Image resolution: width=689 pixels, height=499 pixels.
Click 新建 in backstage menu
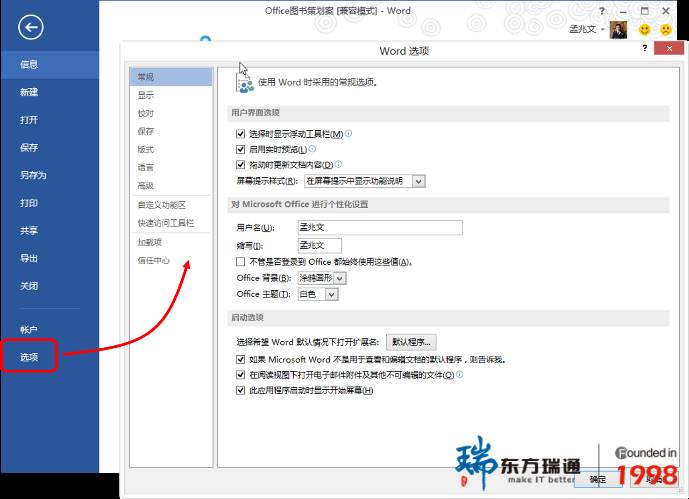click(x=50, y=92)
